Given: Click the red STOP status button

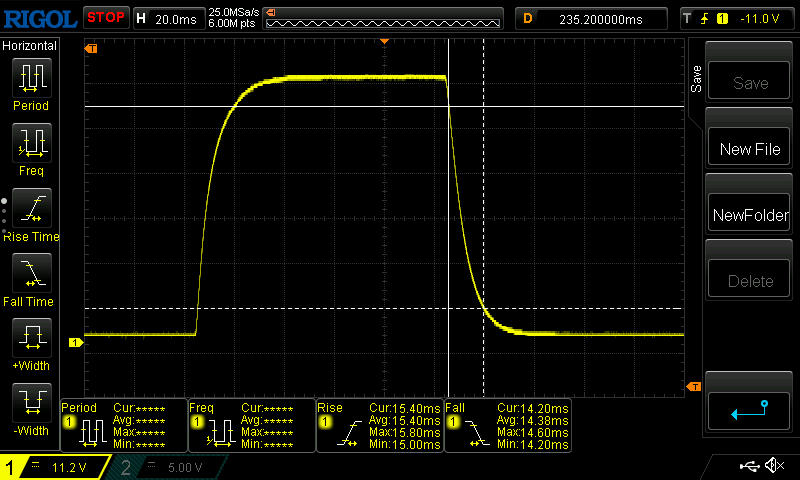Looking at the screenshot, I should point(105,17).
